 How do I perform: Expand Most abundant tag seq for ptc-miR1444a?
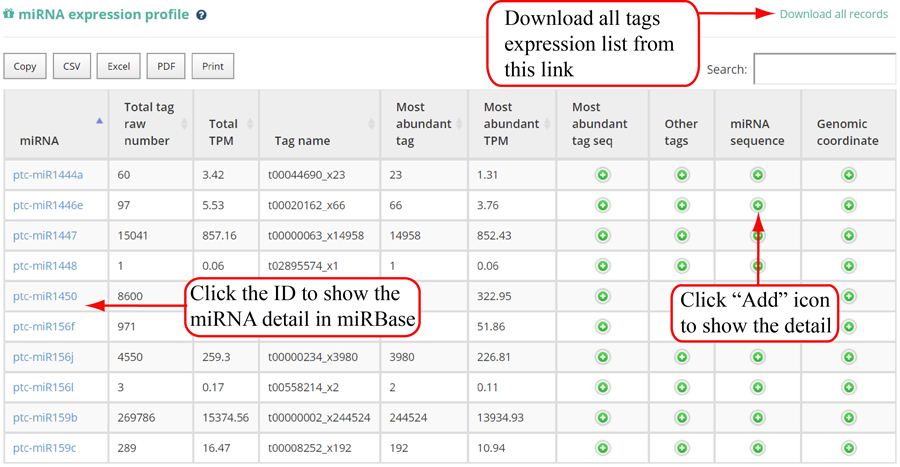[602, 175]
